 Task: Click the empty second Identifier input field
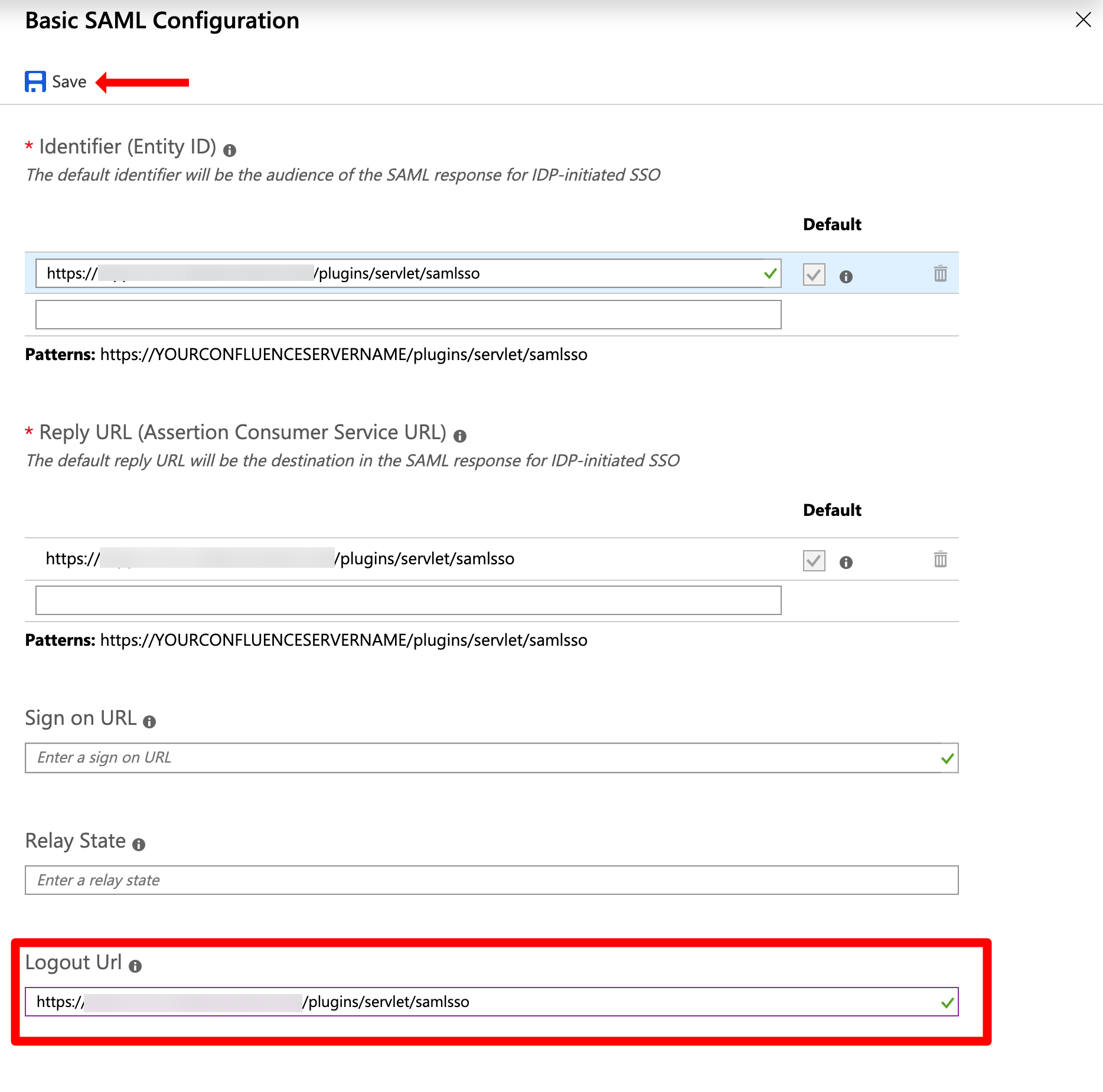(409, 315)
